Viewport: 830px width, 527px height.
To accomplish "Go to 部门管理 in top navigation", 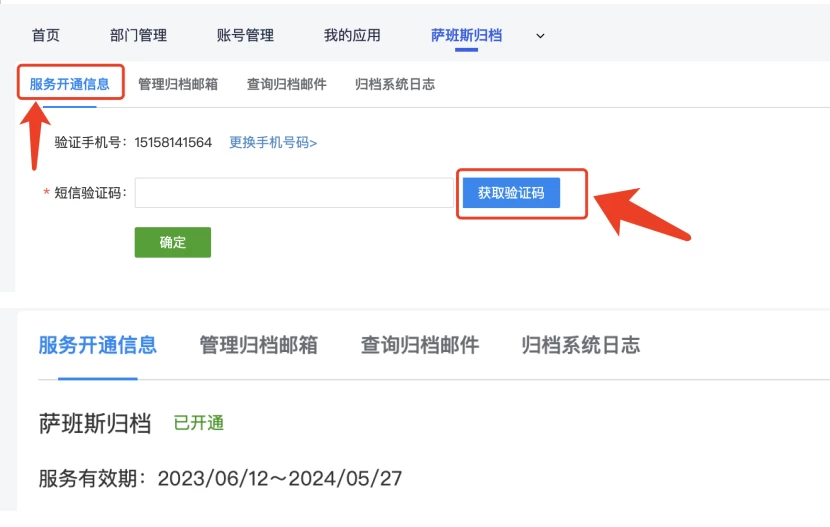I will click(x=138, y=35).
